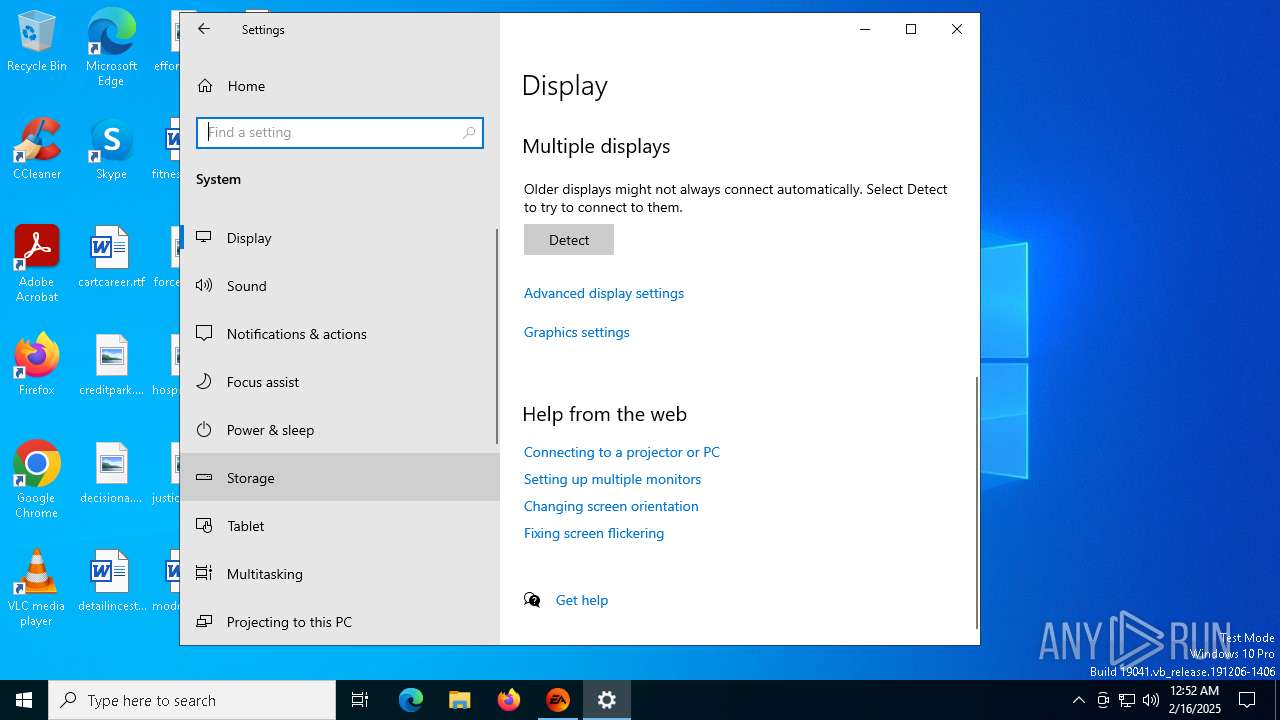The width and height of the screenshot is (1280, 720).
Task: Click the Get help link
Action: (582, 600)
